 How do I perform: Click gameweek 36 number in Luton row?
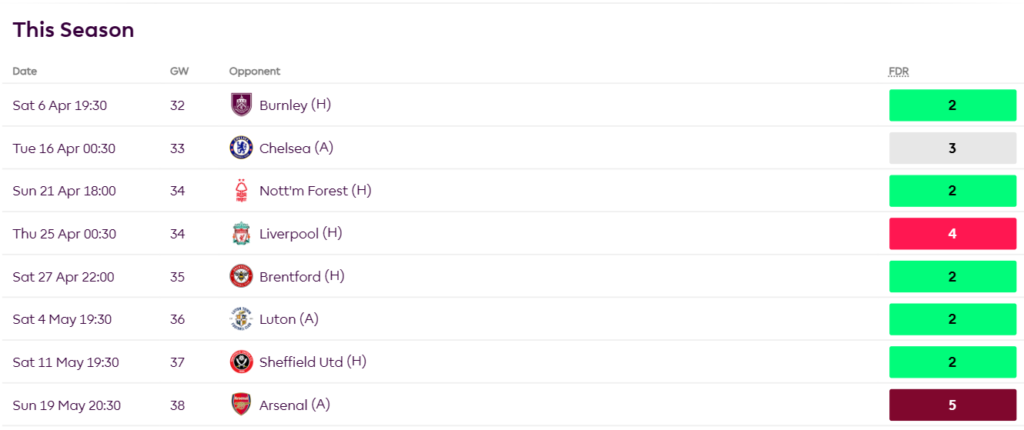coord(178,320)
